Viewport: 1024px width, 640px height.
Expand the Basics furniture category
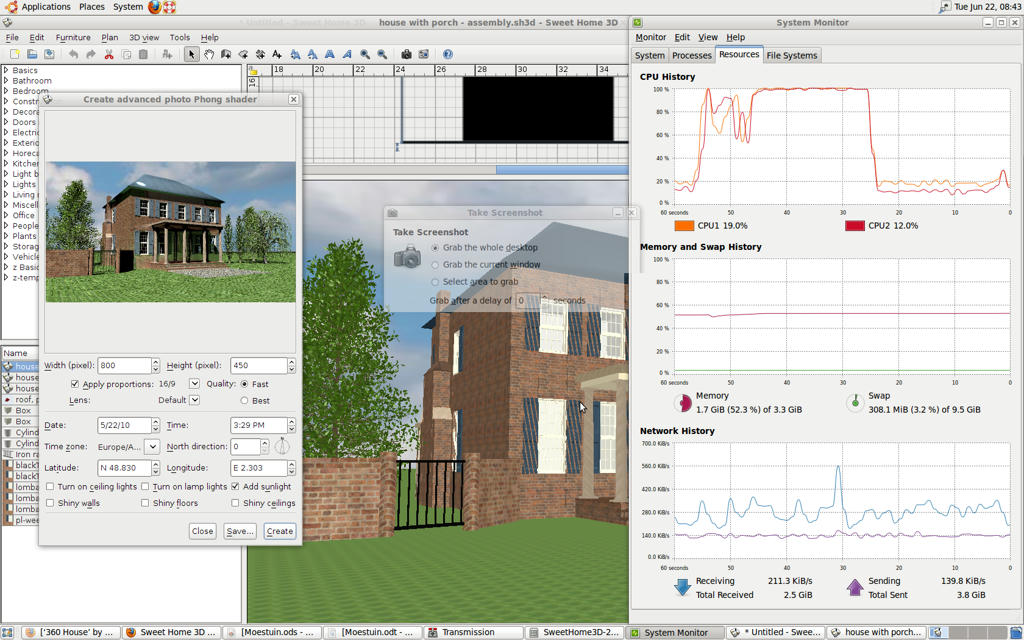point(6,70)
